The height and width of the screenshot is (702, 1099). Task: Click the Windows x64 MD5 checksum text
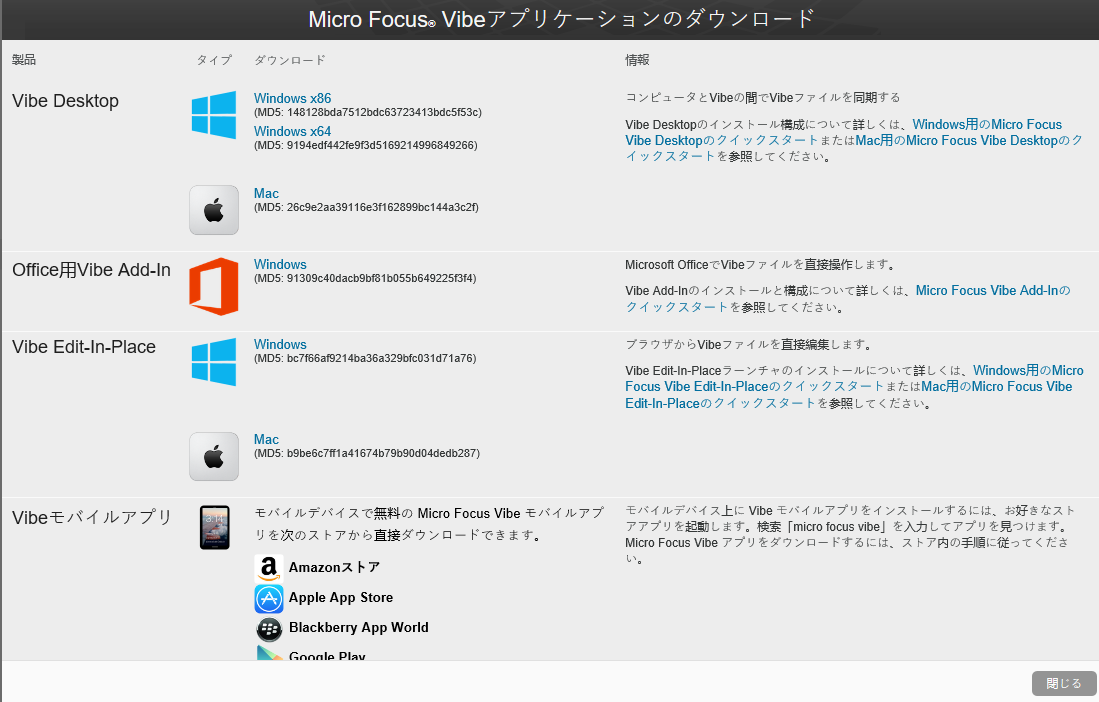(365, 145)
